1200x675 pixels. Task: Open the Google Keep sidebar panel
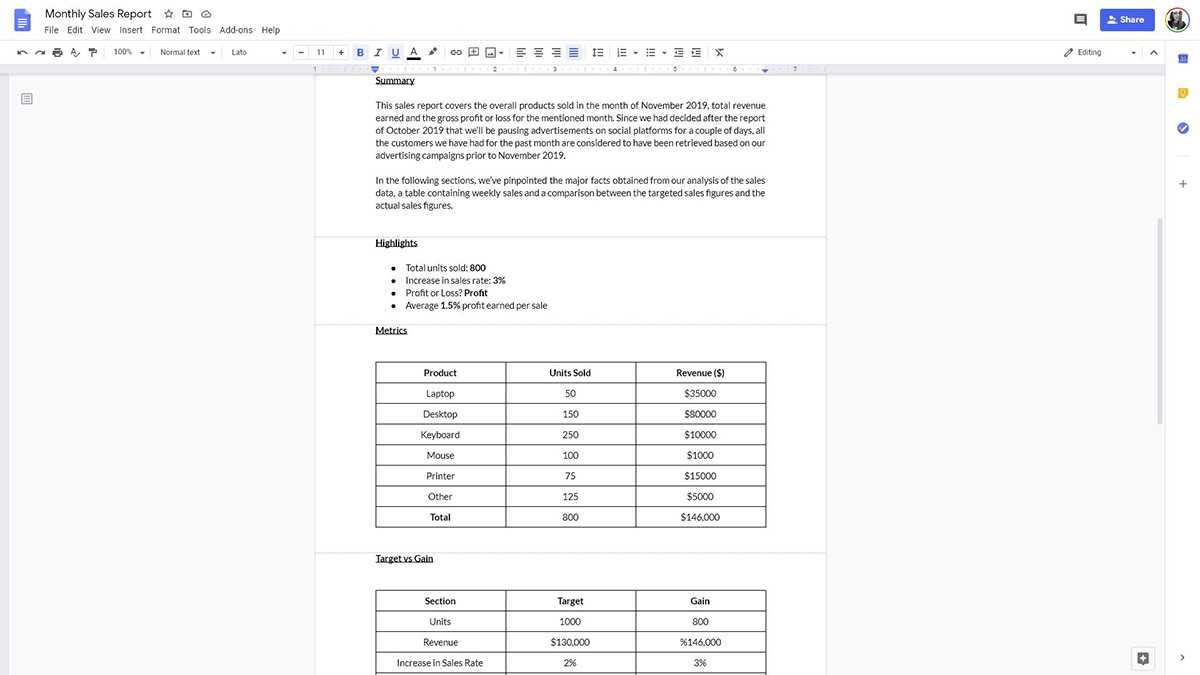point(1182,91)
